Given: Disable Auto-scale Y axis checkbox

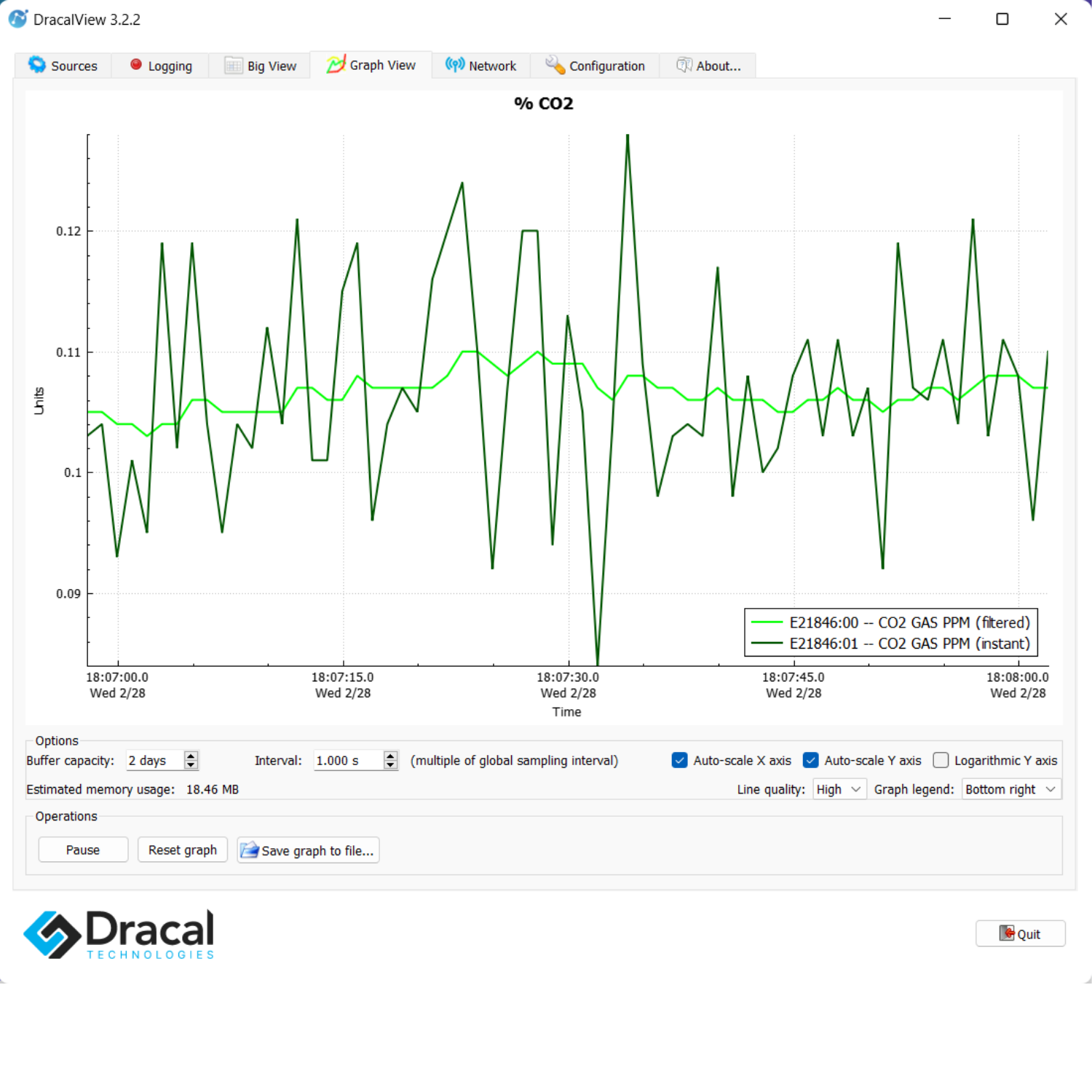Looking at the screenshot, I should click(x=810, y=760).
